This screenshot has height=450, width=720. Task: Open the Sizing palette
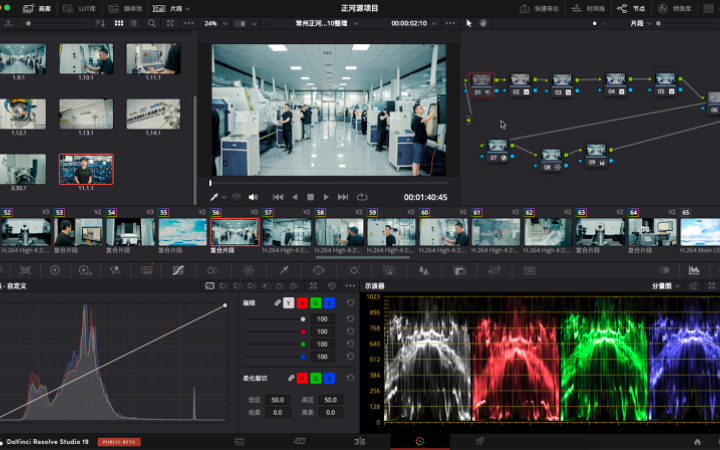[494, 270]
